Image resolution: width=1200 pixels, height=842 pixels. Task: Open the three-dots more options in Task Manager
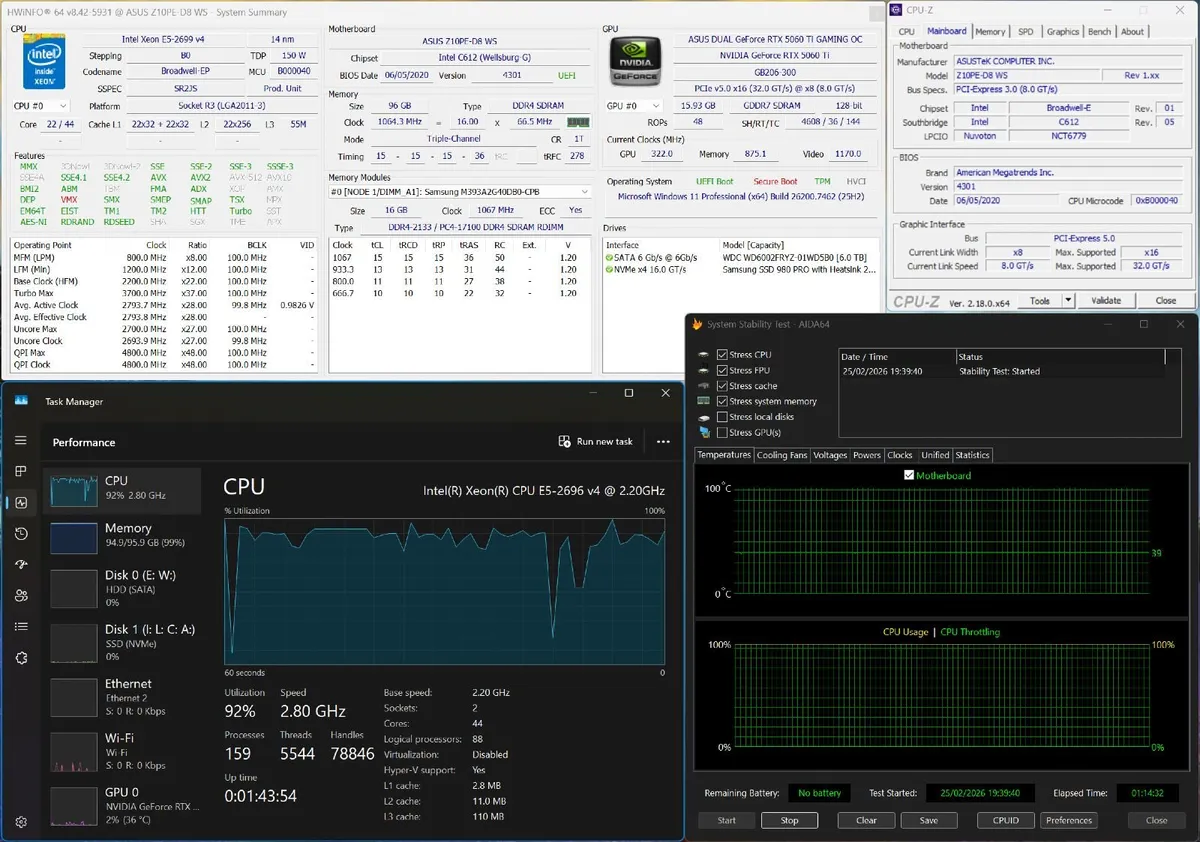663,441
